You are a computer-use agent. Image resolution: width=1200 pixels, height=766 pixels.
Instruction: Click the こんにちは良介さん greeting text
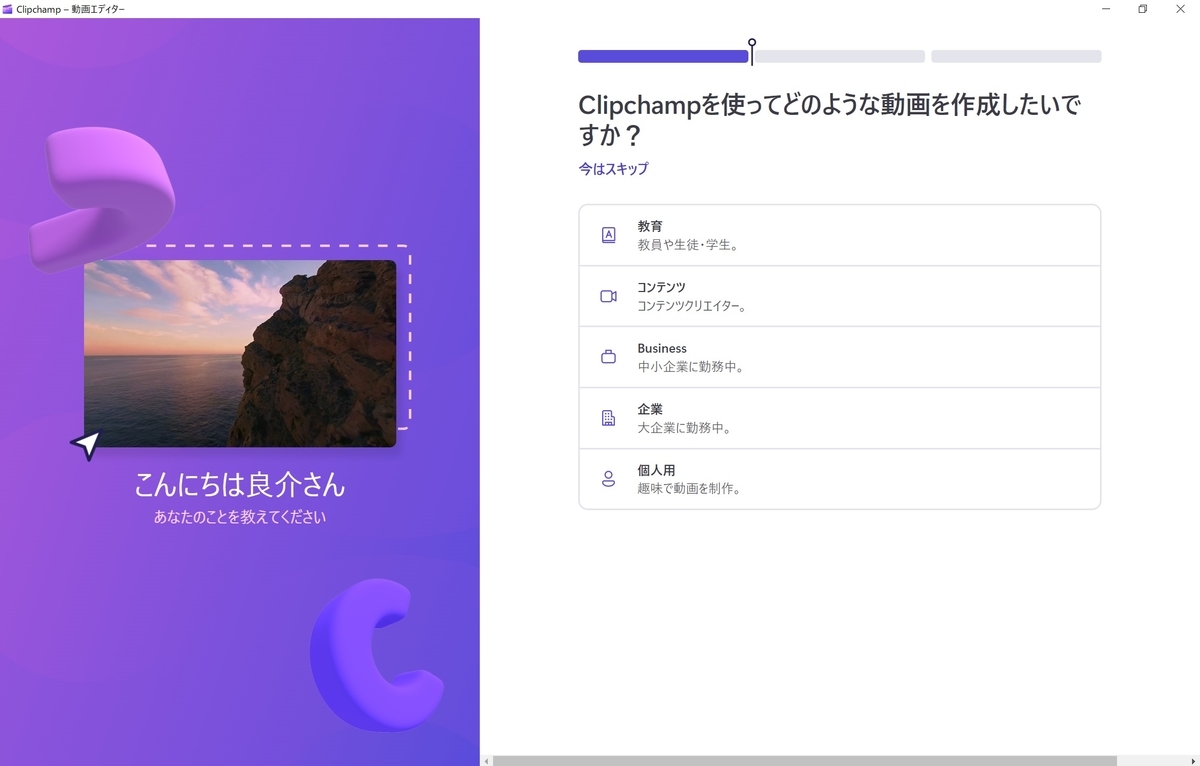pos(240,485)
